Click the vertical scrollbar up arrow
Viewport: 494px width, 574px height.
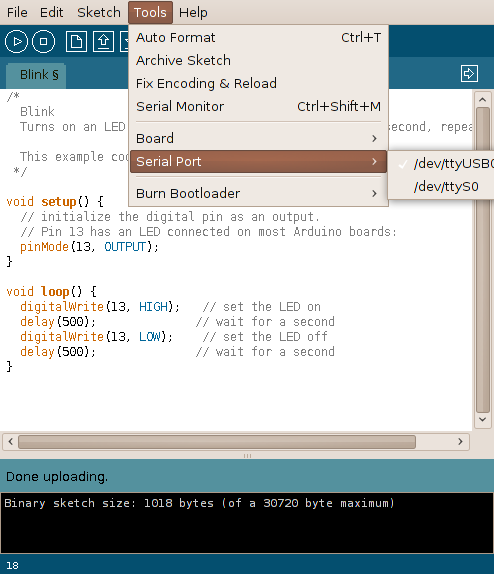tap(482, 99)
